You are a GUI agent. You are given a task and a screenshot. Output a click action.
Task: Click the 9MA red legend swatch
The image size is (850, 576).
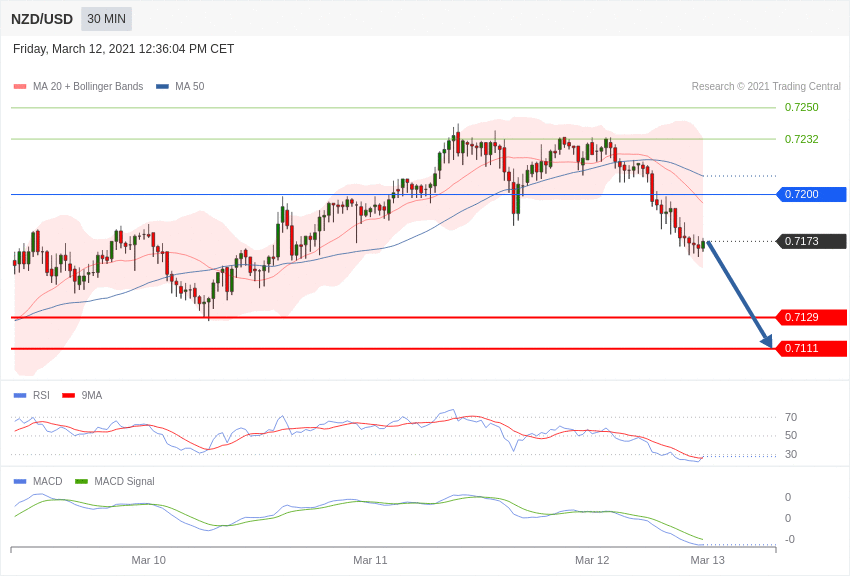(68, 396)
